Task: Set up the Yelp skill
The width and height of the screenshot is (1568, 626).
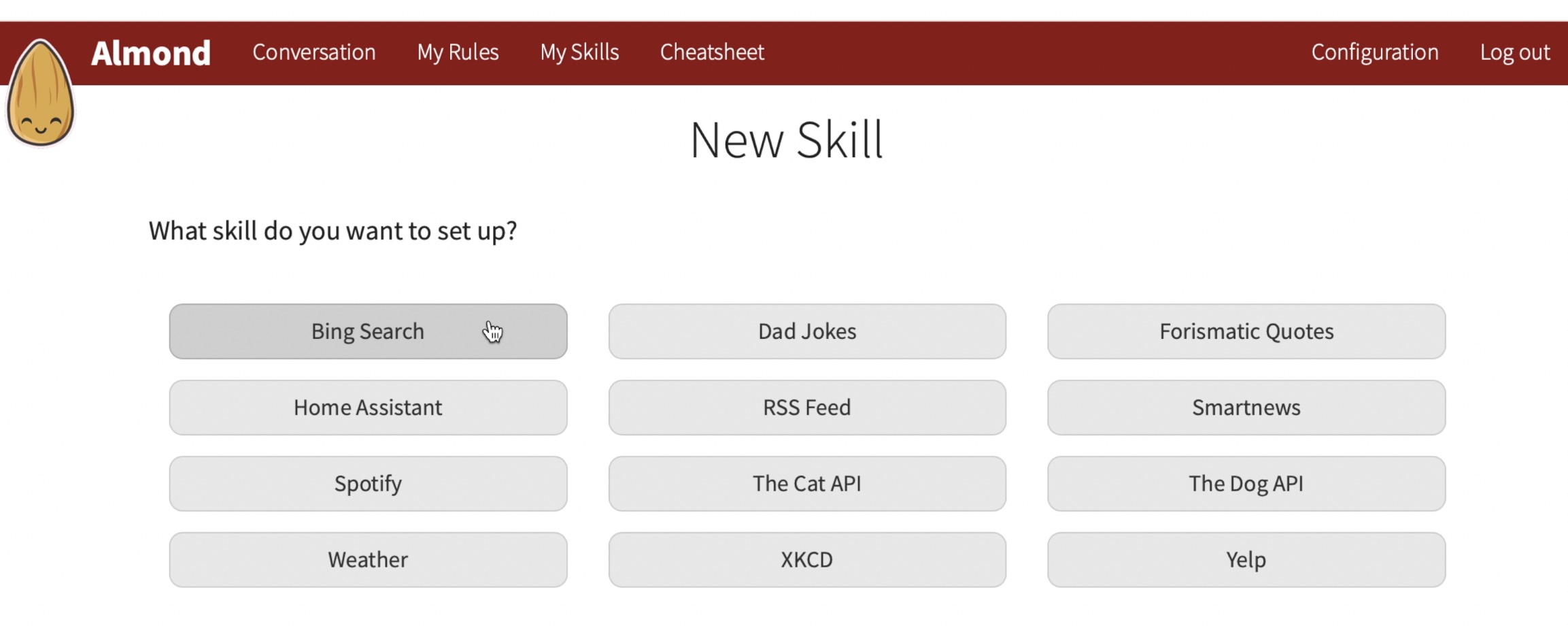Action: (1246, 560)
